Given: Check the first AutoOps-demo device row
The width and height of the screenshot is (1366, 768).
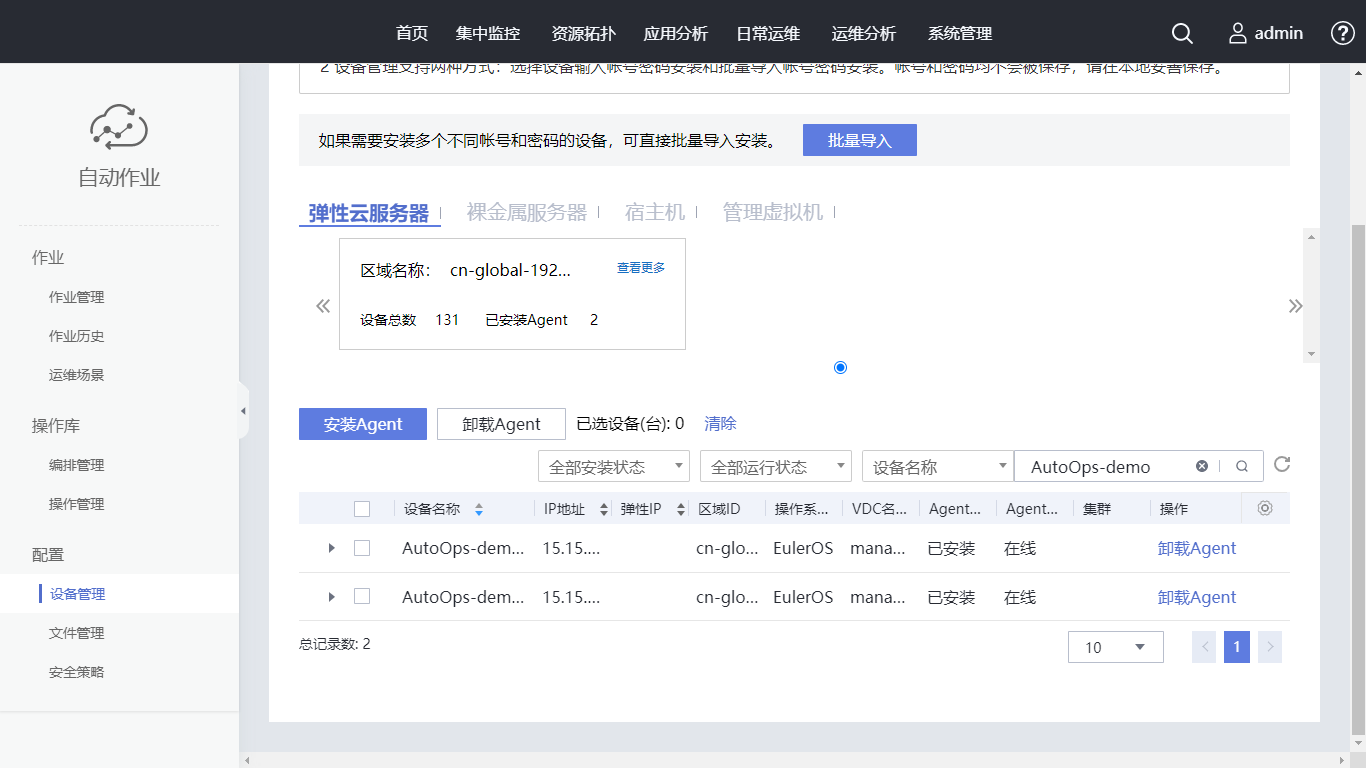Looking at the screenshot, I should tap(362, 548).
